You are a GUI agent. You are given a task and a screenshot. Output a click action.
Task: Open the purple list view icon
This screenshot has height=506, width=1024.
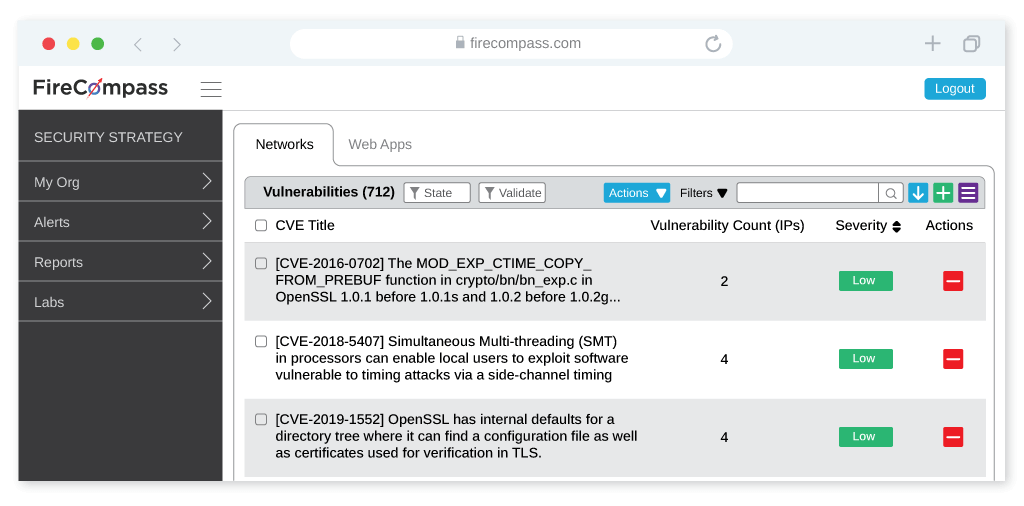point(968,193)
